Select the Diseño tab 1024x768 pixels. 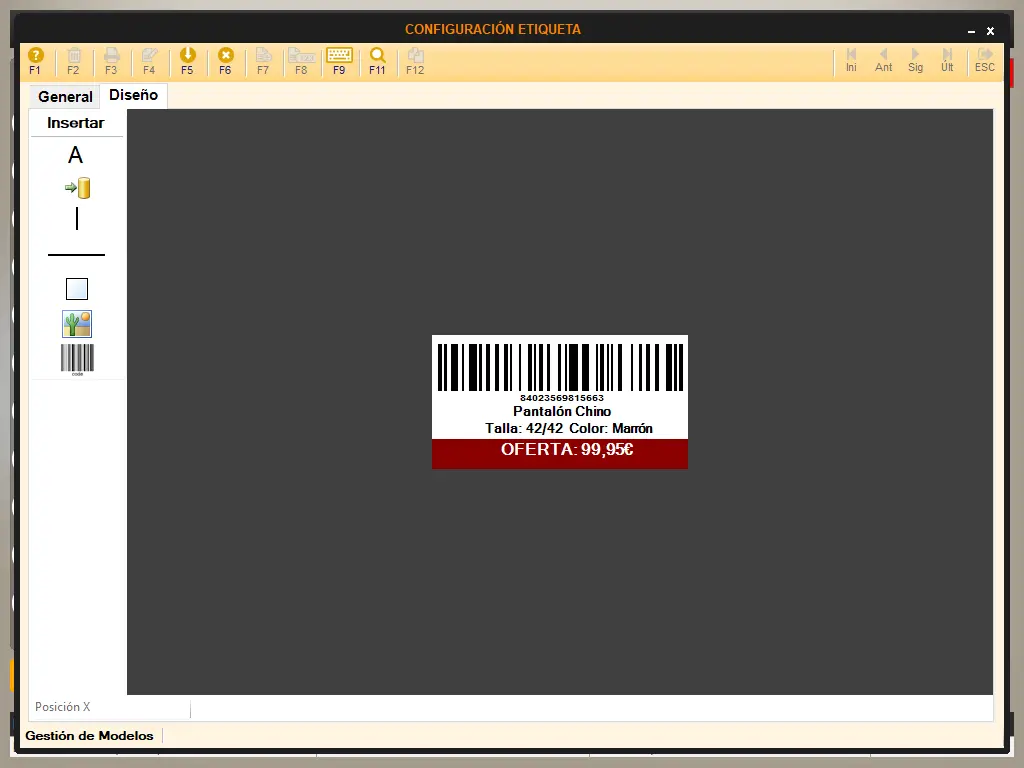coord(133,95)
